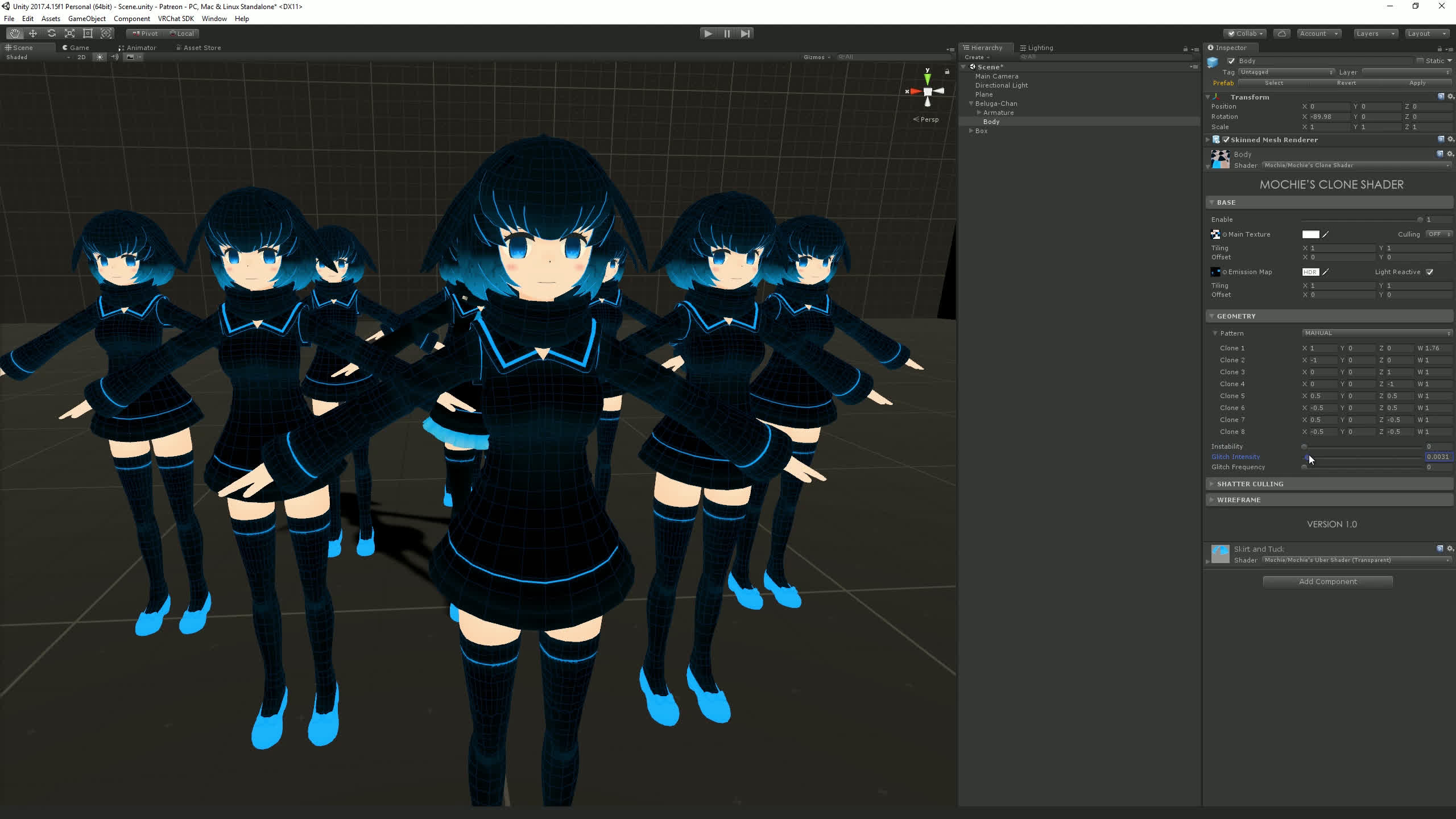Select the Hand tool in the toolbar

[x=15, y=33]
